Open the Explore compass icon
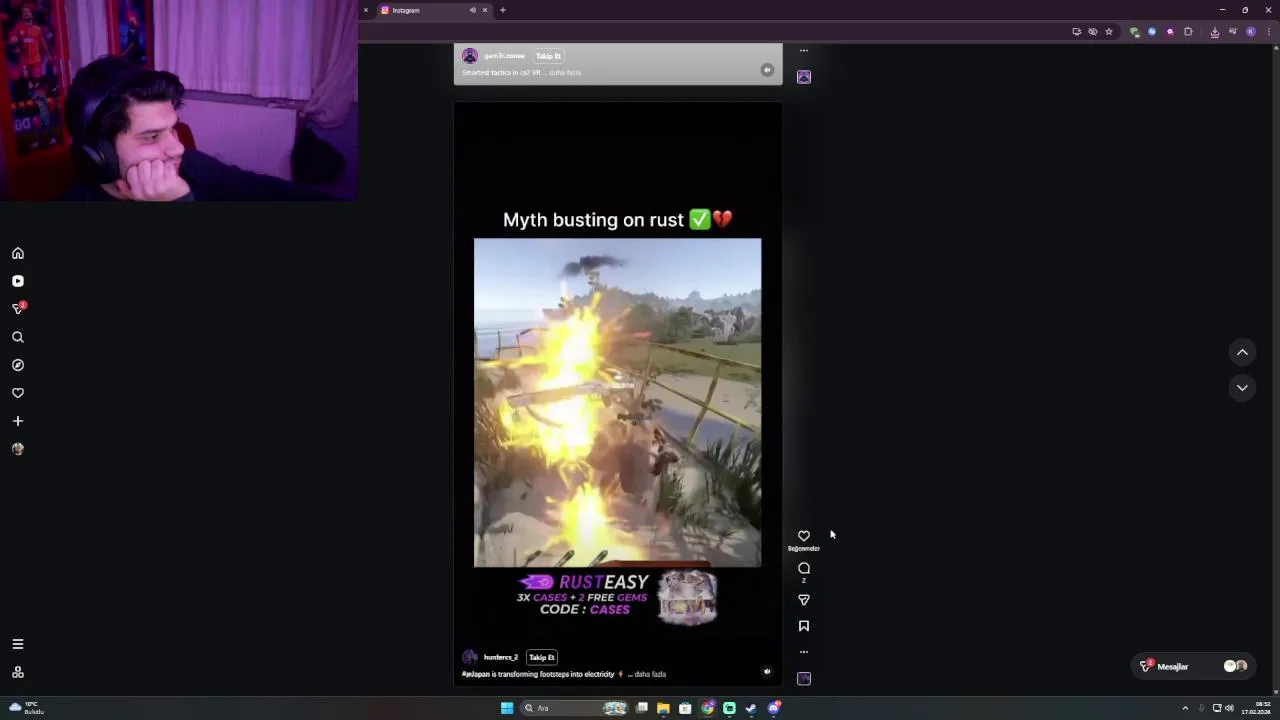This screenshot has height=720, width=1280. coord(18,366)
